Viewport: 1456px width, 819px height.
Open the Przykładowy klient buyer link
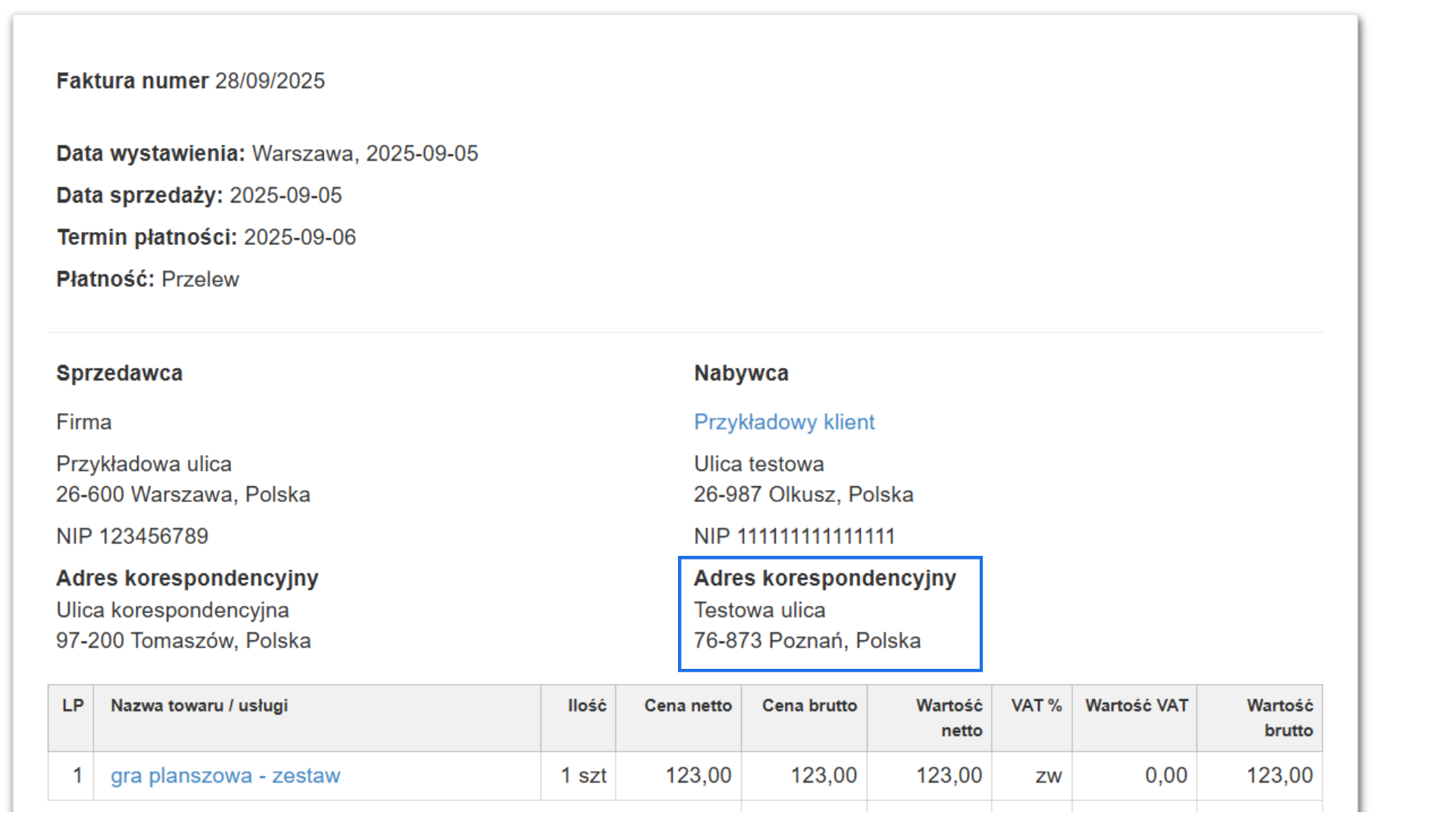click(x=783, y=422)
